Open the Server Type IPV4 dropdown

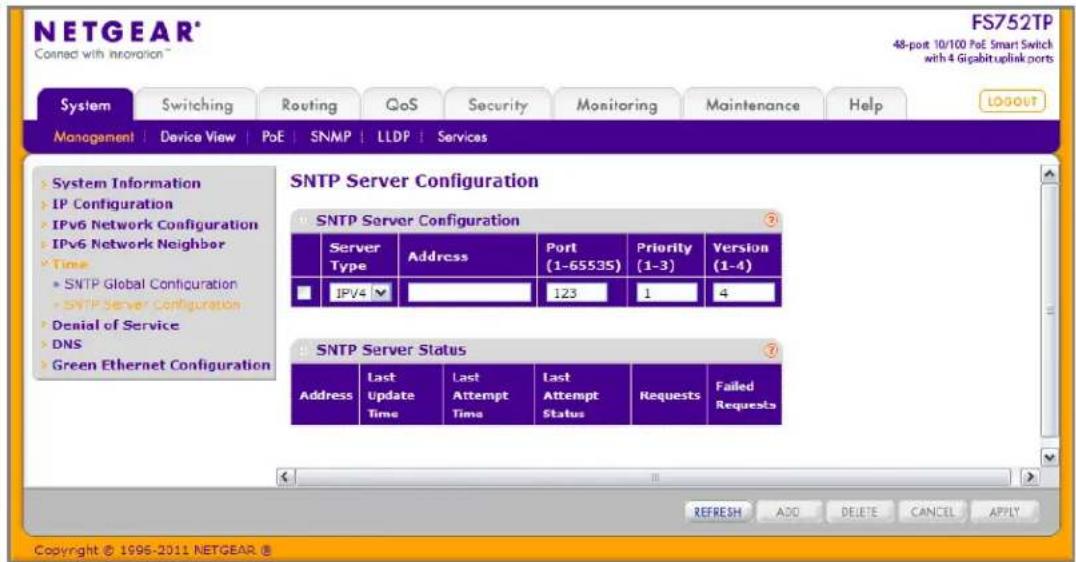[360, 293]
